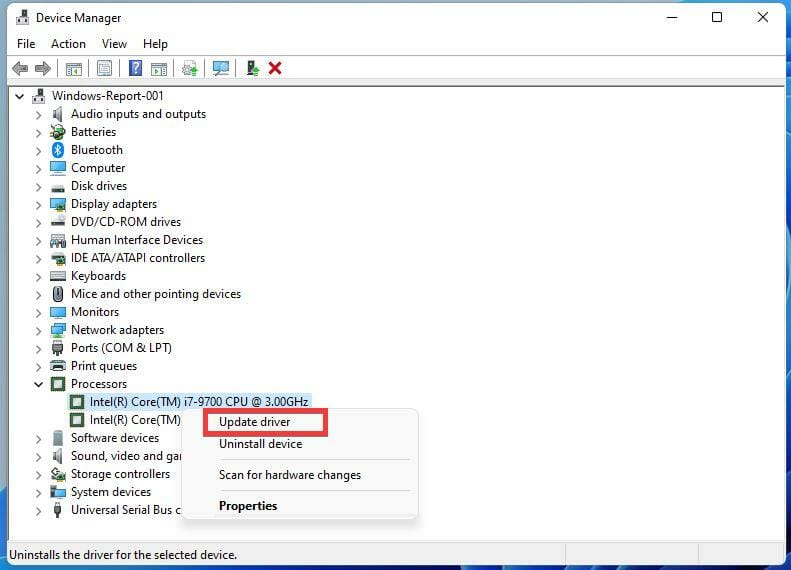Click the Device Manager title bar icon
Screen dimensions: 791x570
click(22, 18)
